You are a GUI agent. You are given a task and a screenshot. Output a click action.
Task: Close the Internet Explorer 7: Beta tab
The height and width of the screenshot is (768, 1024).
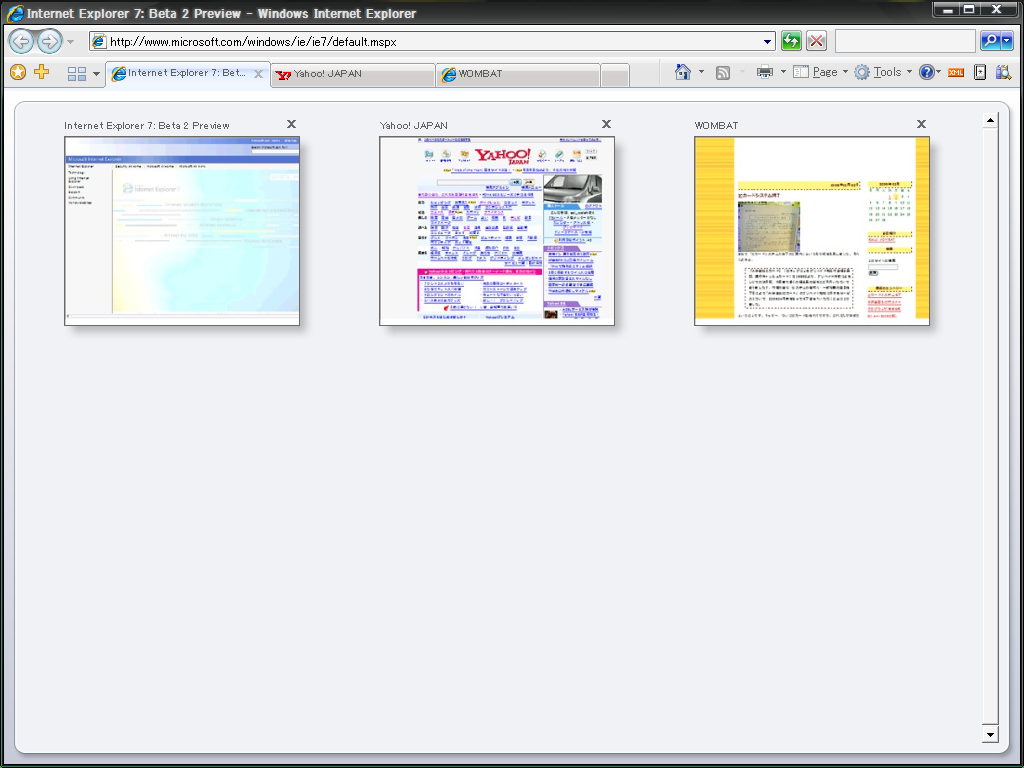(259, 74)
